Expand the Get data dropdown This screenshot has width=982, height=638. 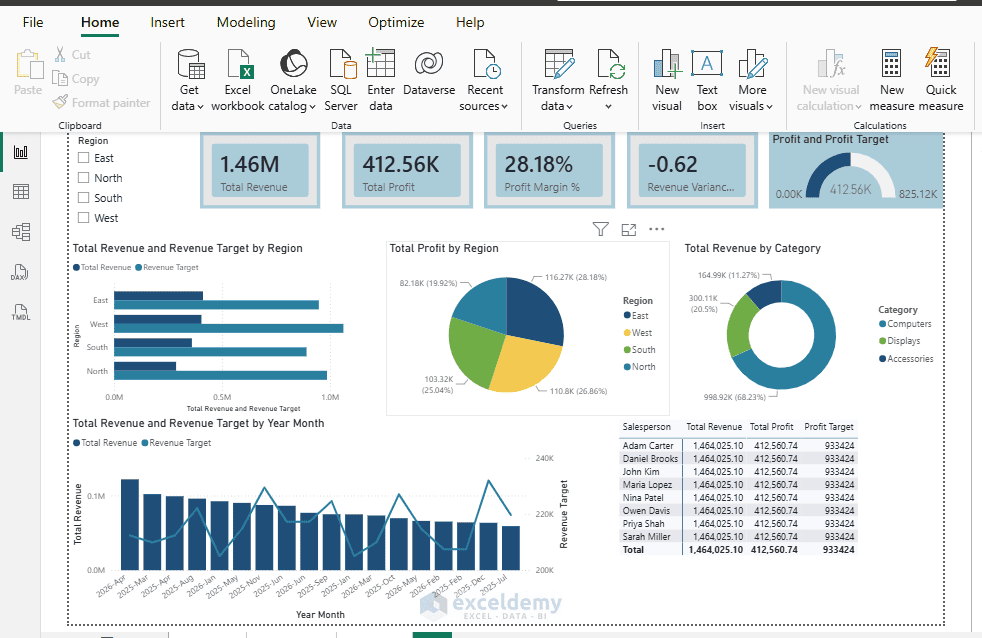[200, 106]
